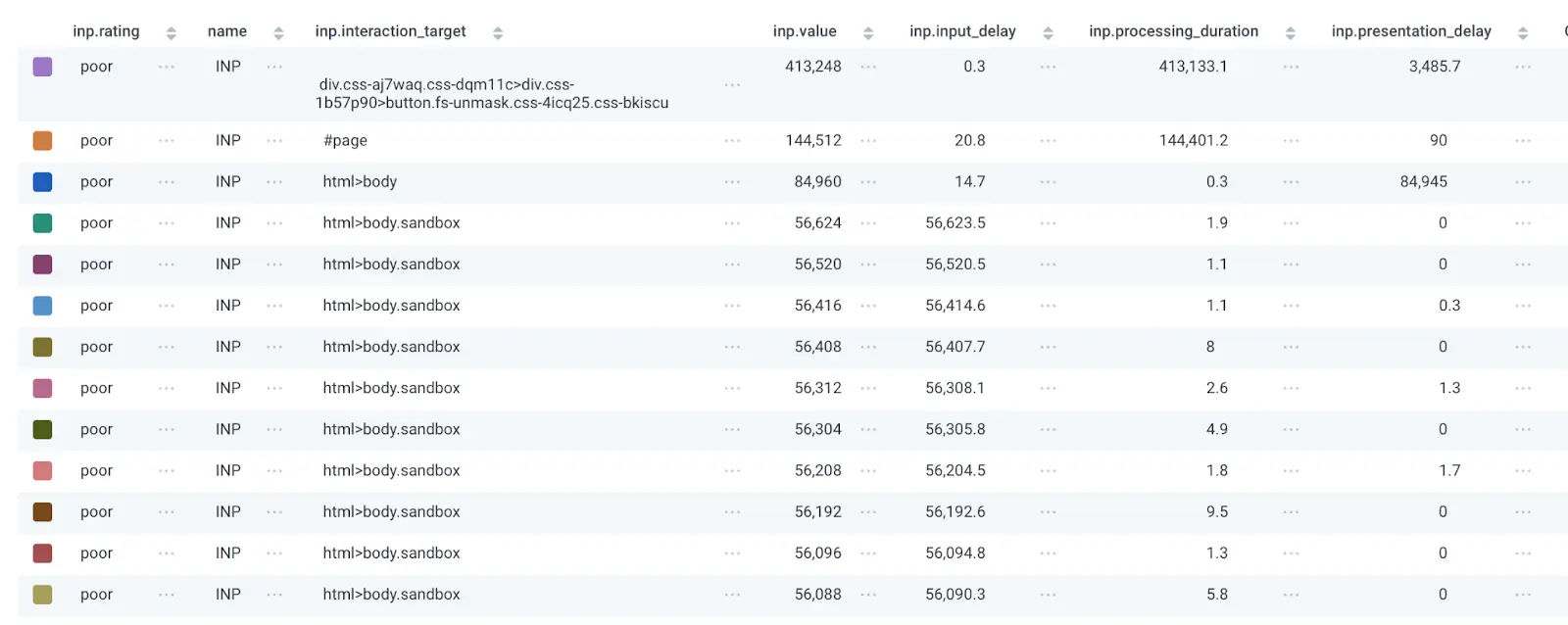The height and width of the screenshot is (625, 1568).
Task: Sort by inp.presentation_delay sort icon
Action: [1522, 33]
